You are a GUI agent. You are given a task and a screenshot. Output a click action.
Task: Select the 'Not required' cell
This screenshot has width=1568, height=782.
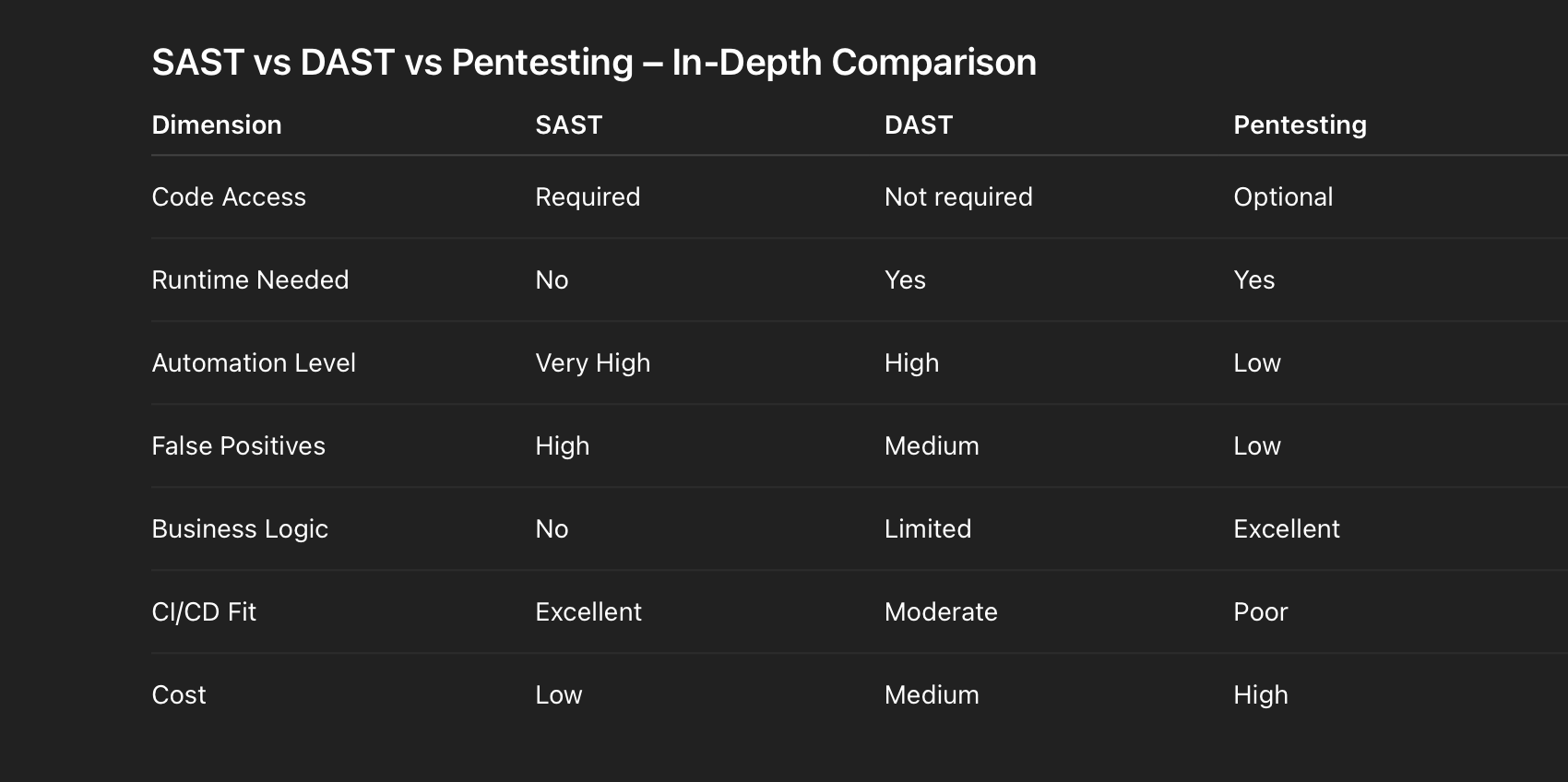click(x=958, y=197)
